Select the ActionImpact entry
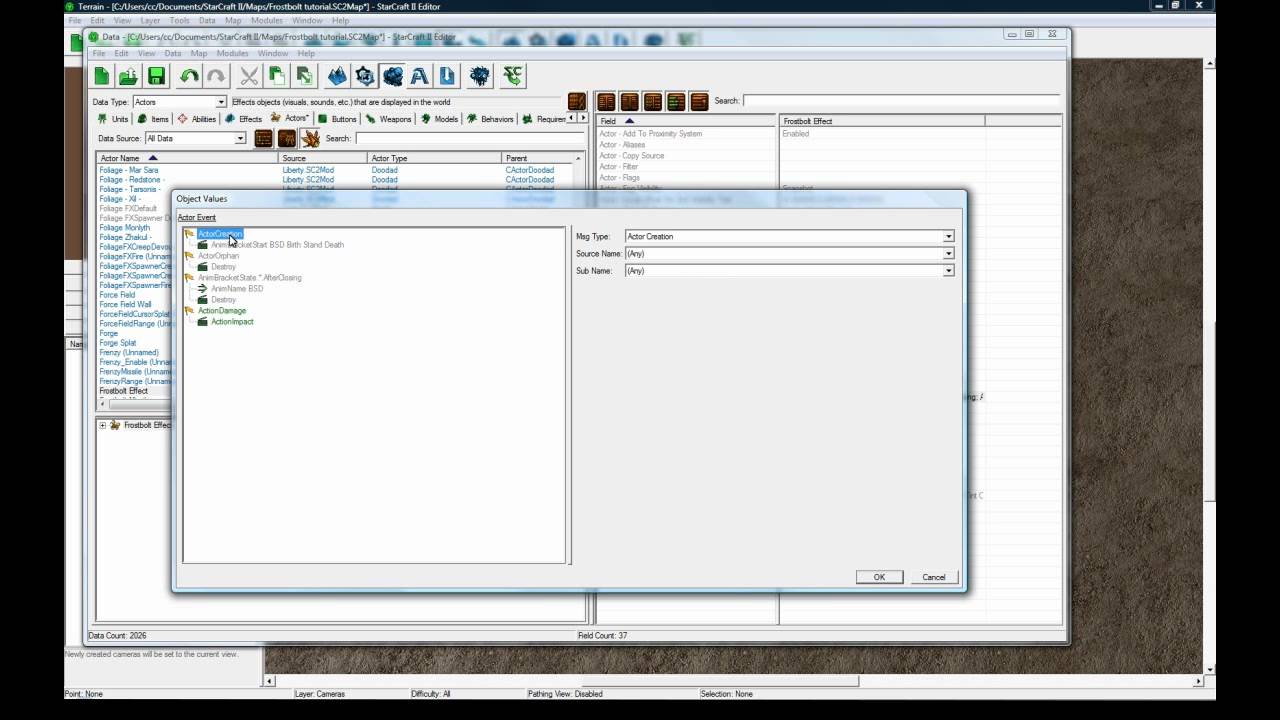Screen dimensions: 1280x720 click(x=232, y=322)
